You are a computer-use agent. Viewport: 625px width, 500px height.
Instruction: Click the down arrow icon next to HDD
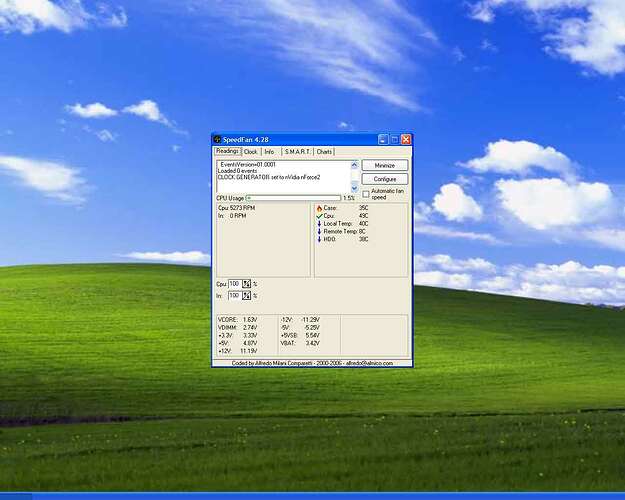point(319,239)
